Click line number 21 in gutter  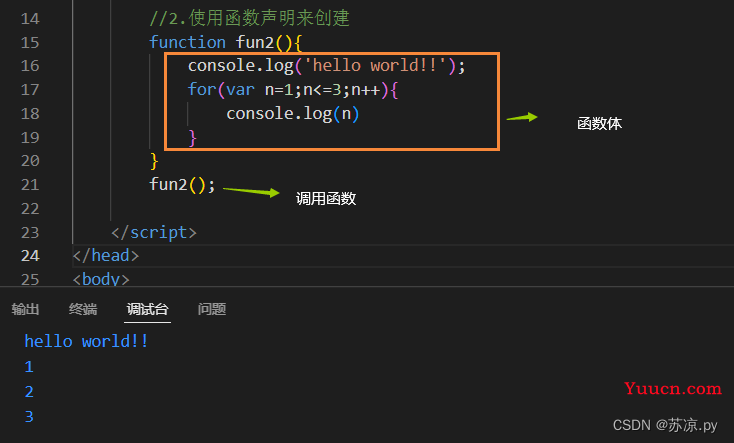30,185
